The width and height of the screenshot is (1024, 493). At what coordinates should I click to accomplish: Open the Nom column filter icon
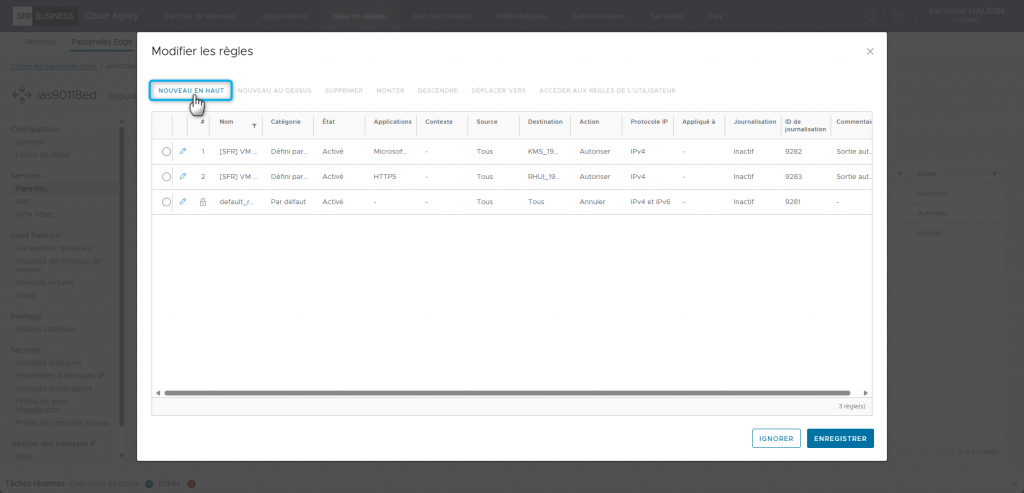254,126
